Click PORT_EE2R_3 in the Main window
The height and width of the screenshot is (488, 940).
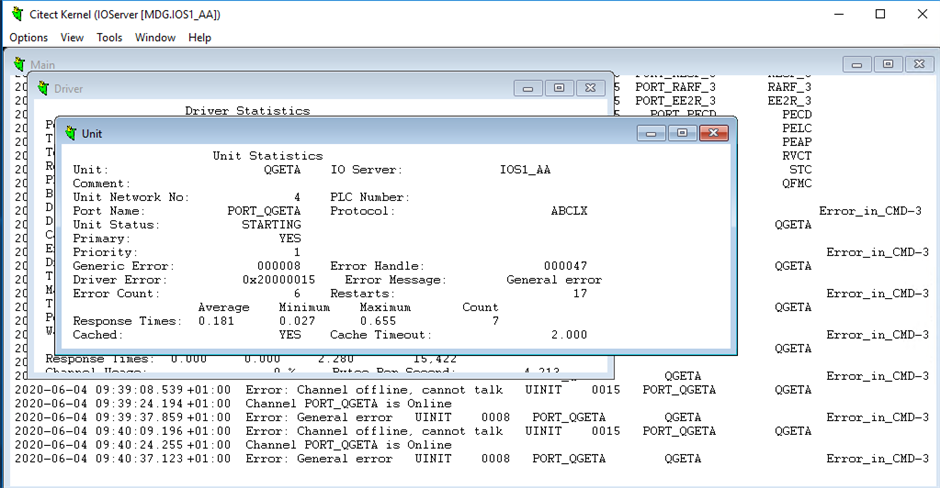pos(676,101)
